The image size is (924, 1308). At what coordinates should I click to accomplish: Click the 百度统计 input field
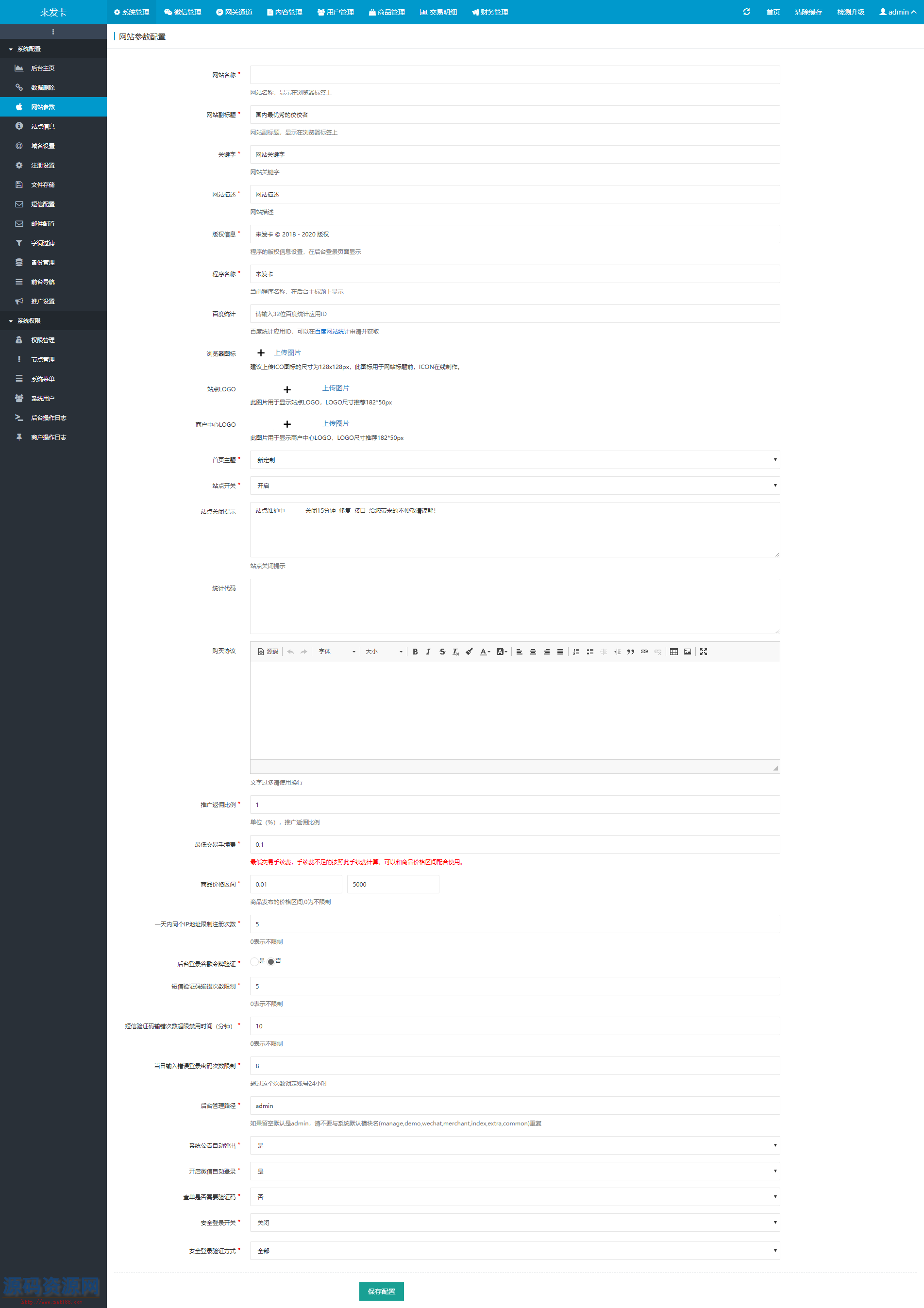[x=515, y=314]
